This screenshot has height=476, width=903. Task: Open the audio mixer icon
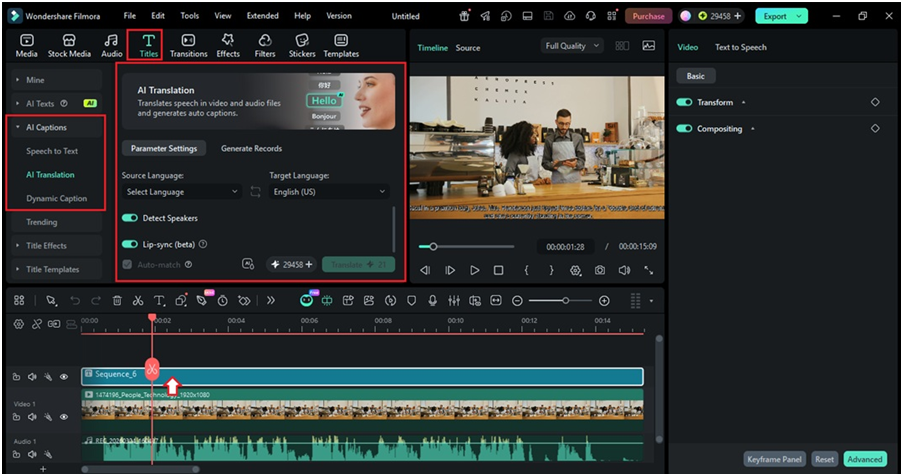454,300
